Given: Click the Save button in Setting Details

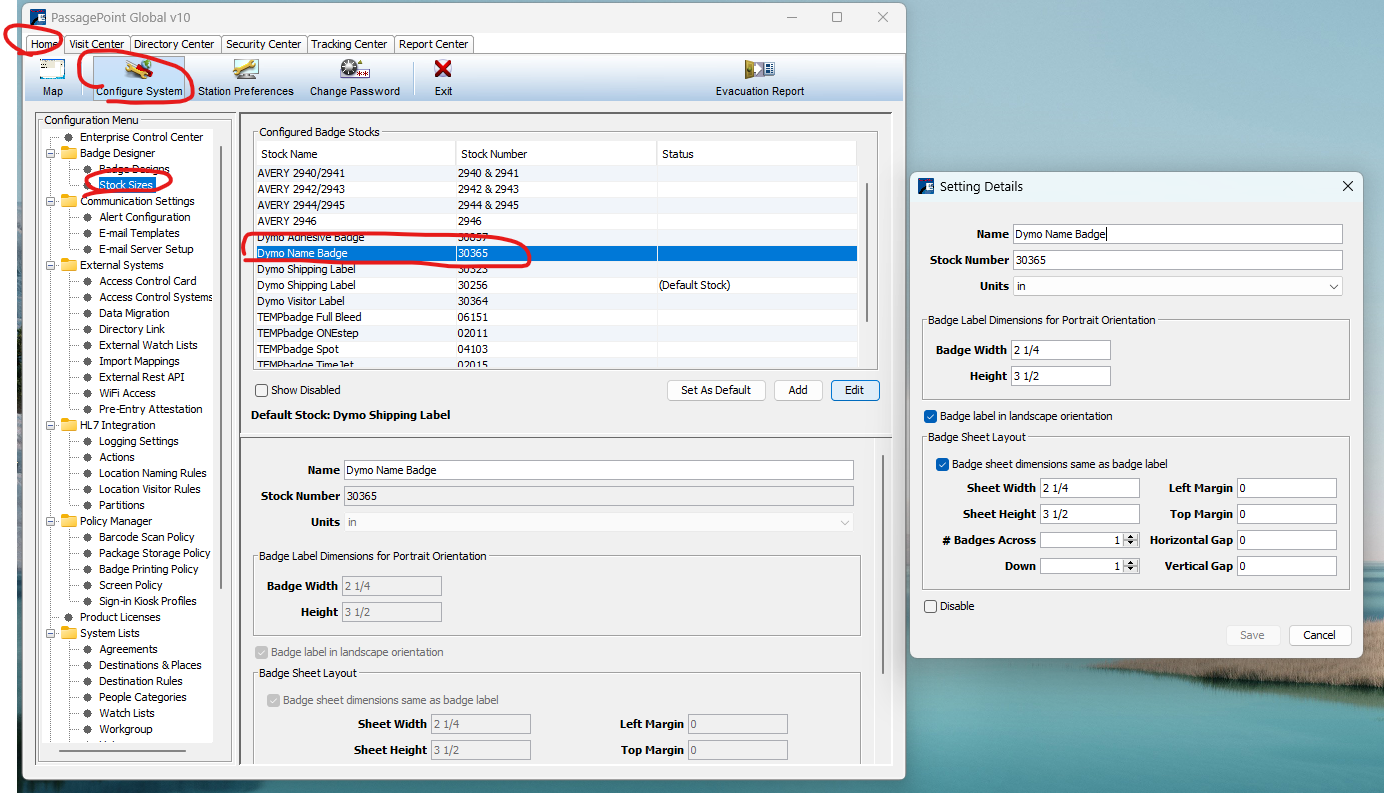Looking at the screenshot, I should [1252, 635].
